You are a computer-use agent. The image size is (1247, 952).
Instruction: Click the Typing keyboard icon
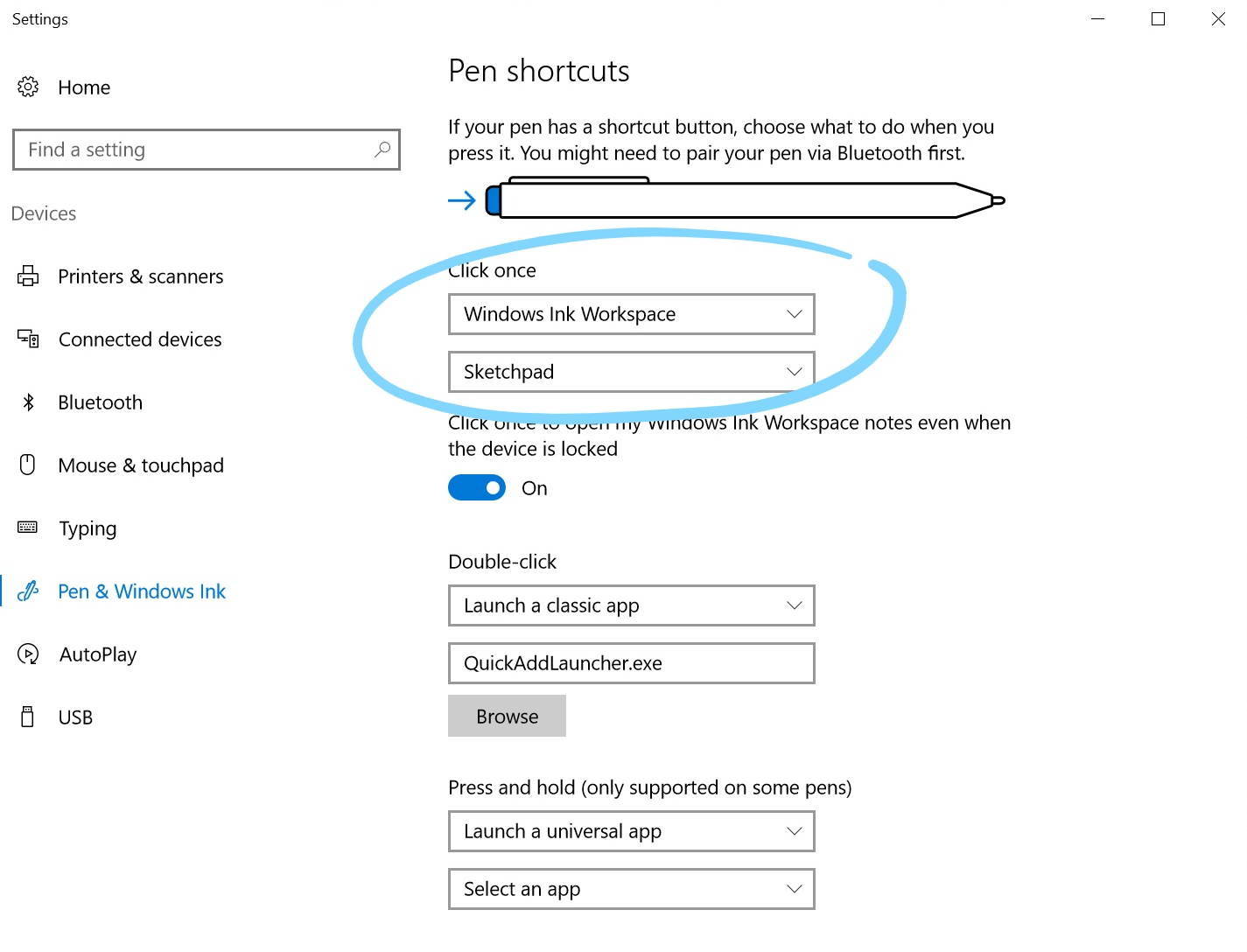tap(28, 528)
